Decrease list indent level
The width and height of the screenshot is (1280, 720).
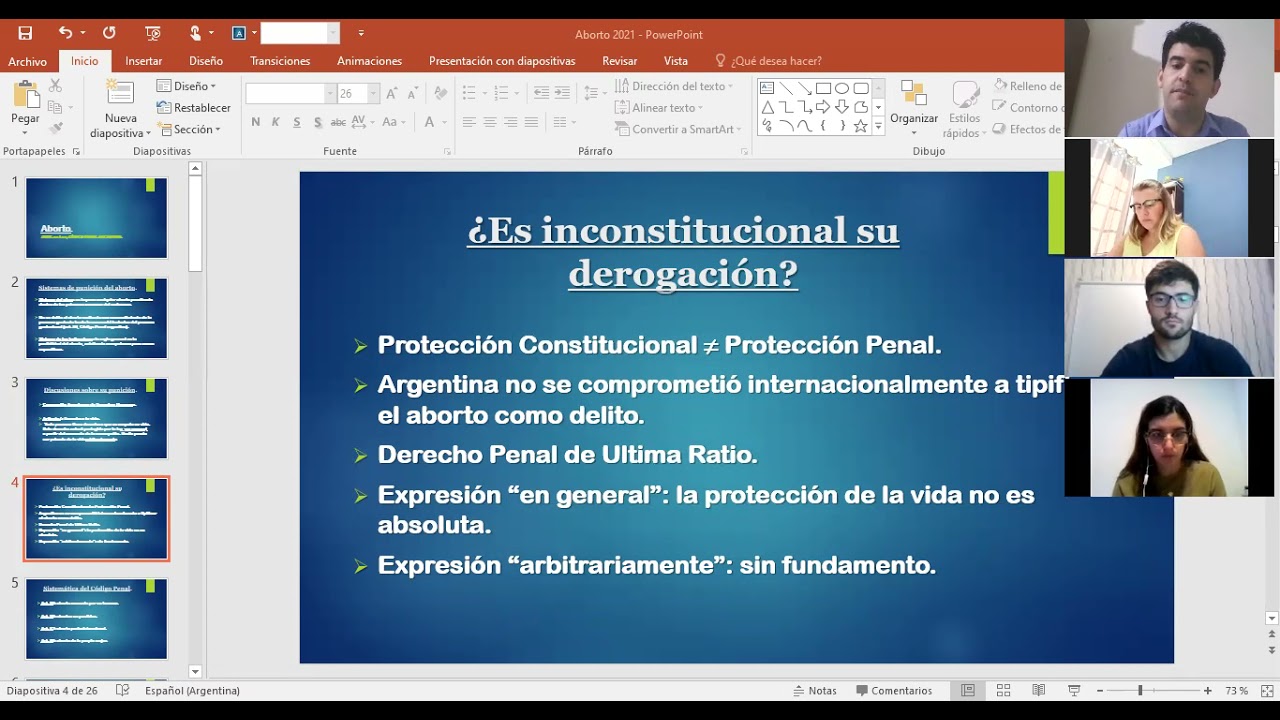click(x=541, y=93)
